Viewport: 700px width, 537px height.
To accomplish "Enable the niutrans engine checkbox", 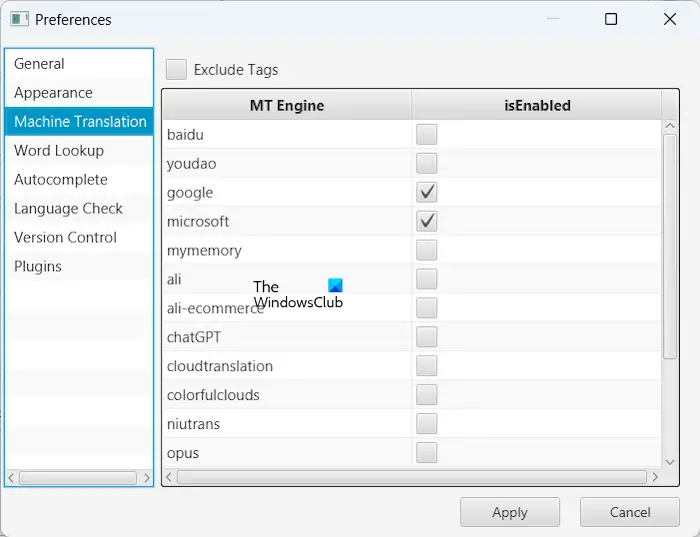I will [426, 424].
